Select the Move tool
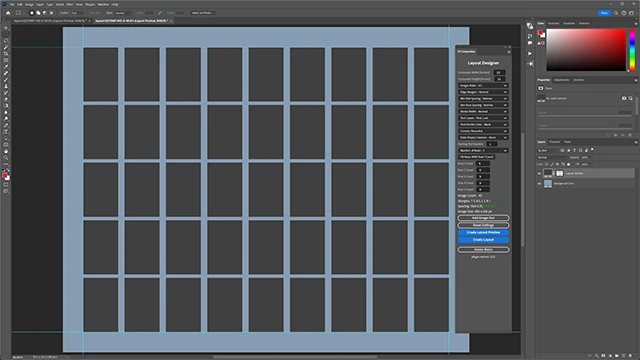Screen dimensions: 640x360 (6, 28)
